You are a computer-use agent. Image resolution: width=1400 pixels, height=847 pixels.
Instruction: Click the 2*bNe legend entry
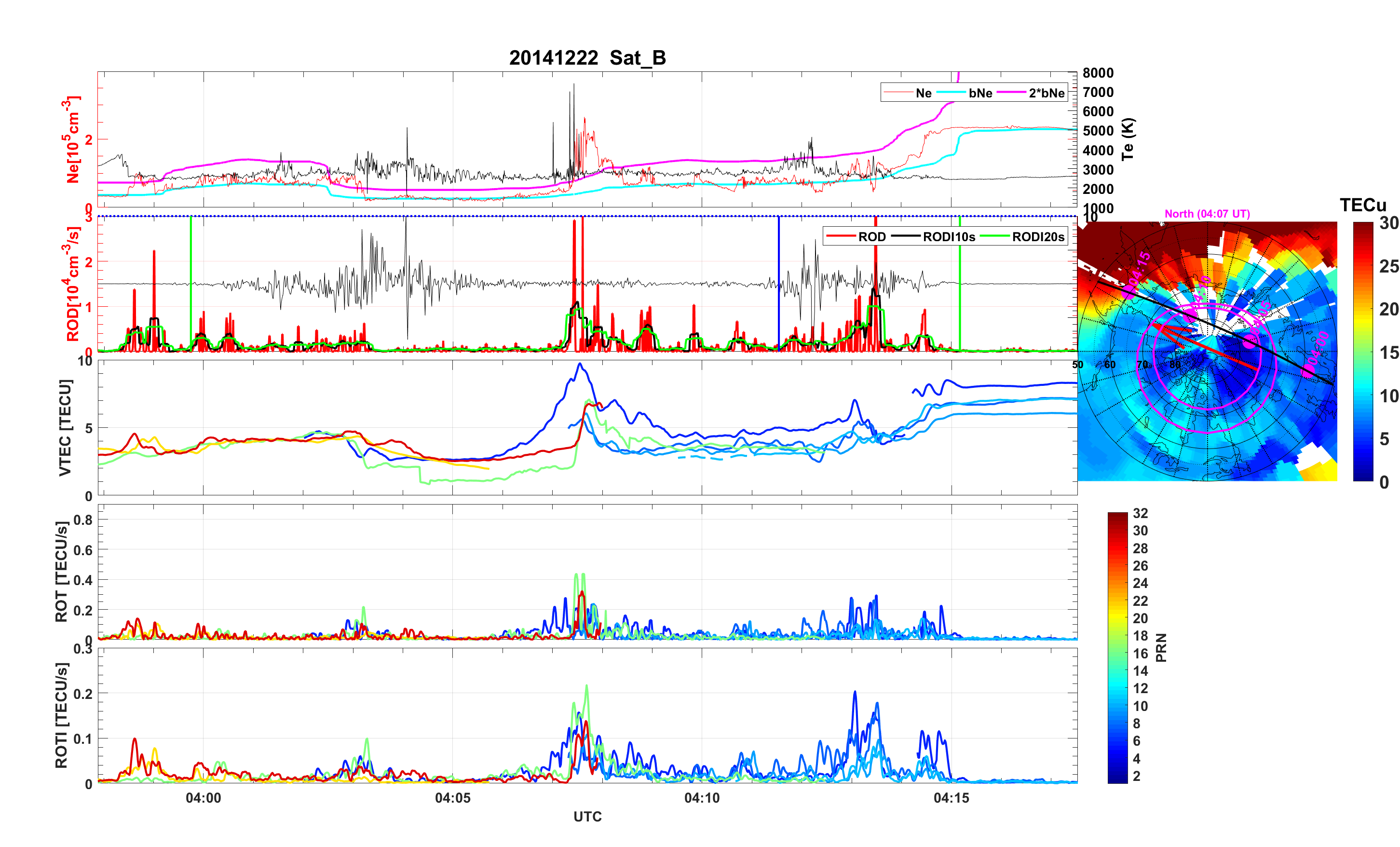1046,93
